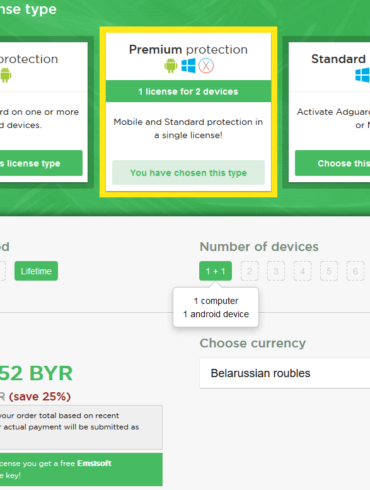Click the Premium protection card title
370x490 pixels.
188,50
